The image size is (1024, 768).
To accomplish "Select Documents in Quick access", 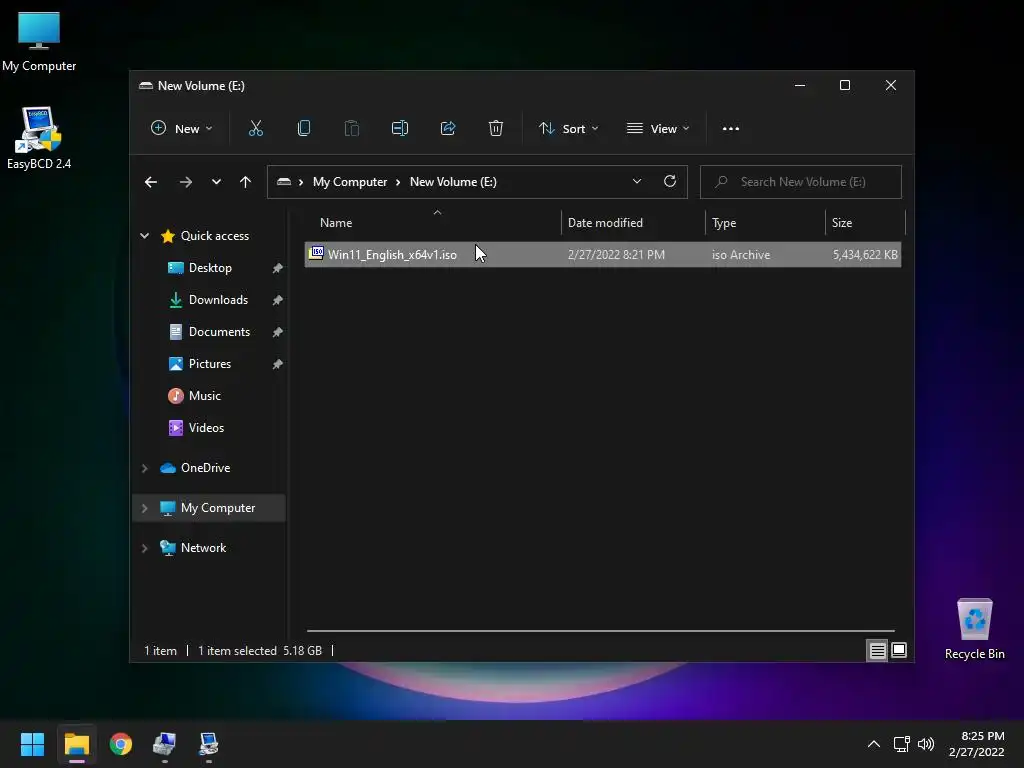I will pyautogui.click(x=219, y=332).
